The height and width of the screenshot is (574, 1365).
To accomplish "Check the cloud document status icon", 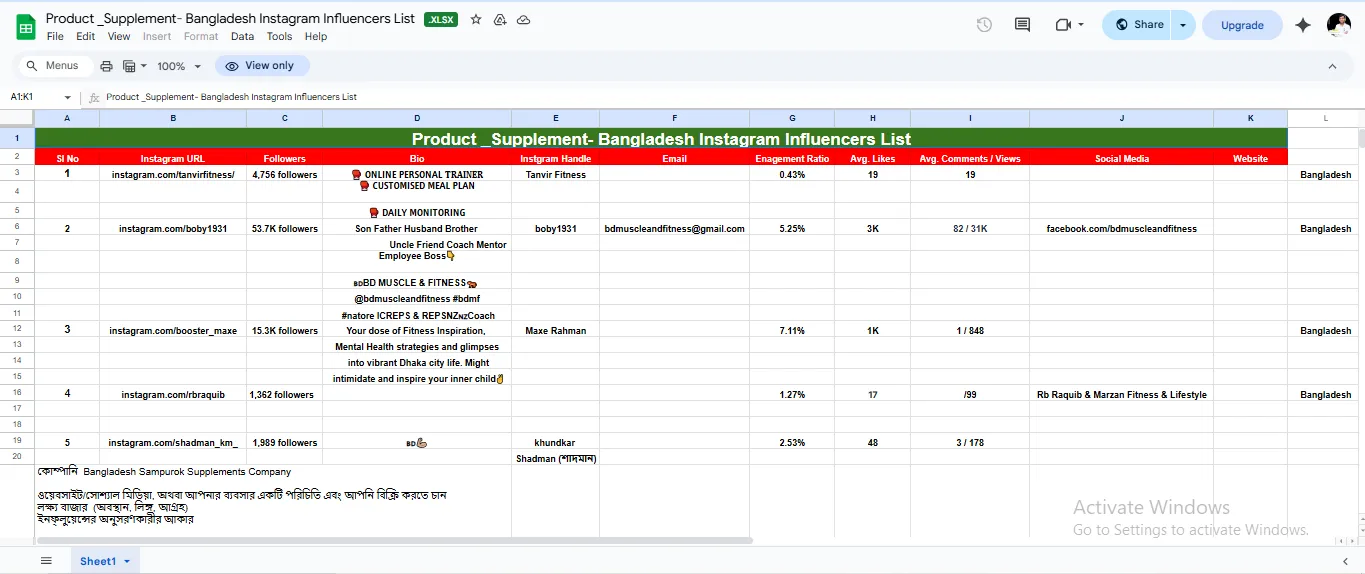I will (x=523, y=20).
